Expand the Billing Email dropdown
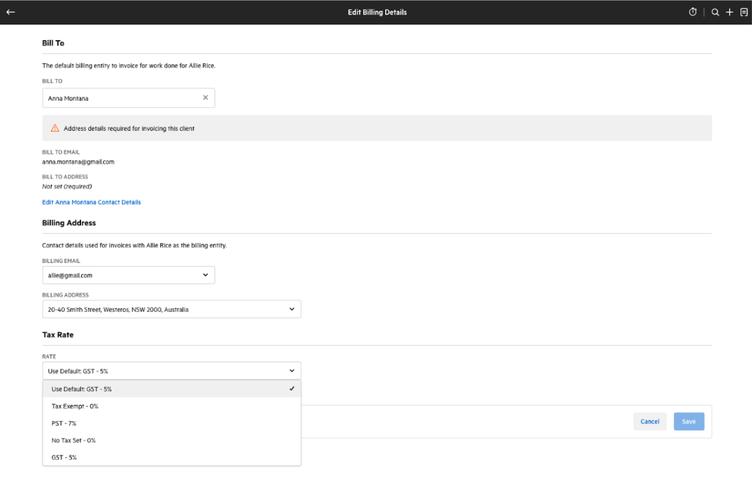 (x=129, y=275)
